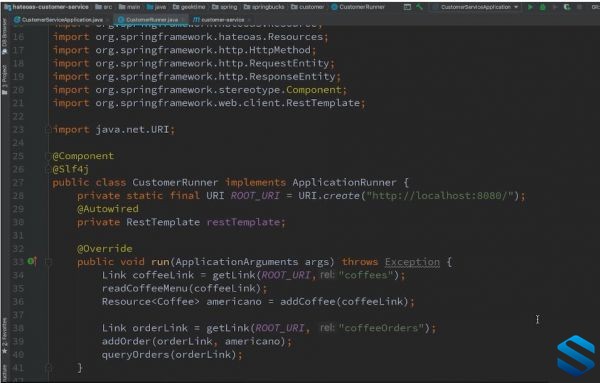
Task: Close the CustomerServiceApplication.java tab
Action: tap(109, 20)
